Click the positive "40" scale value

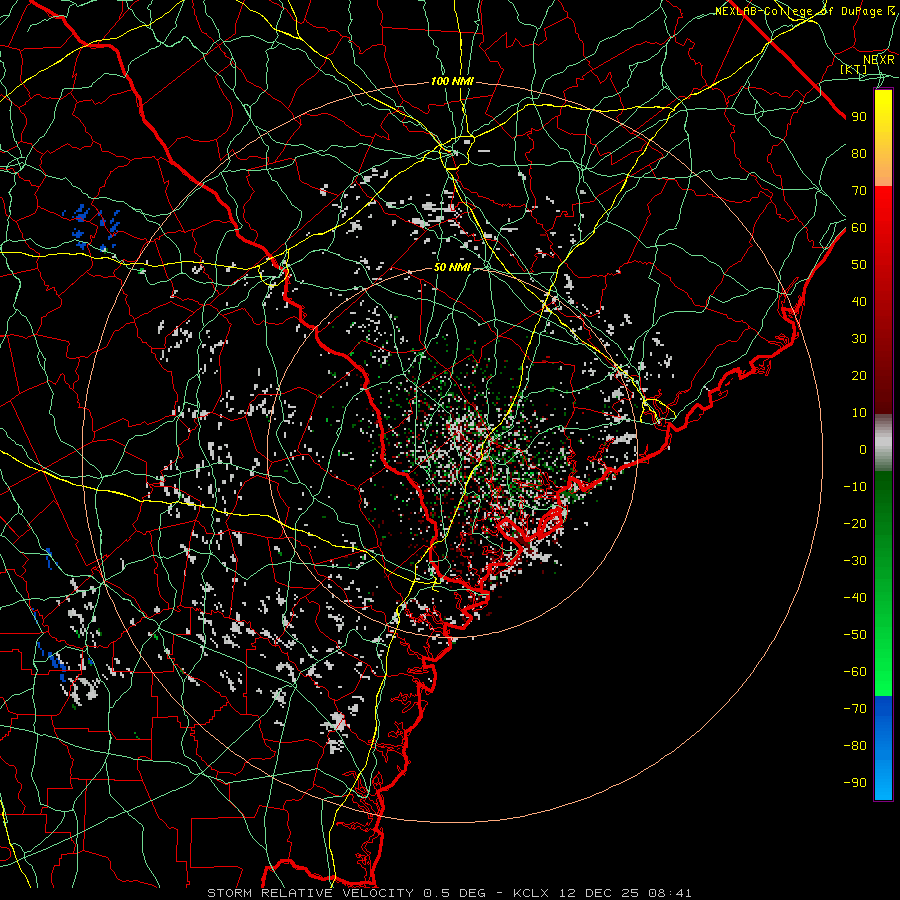(x=859, y=302)
